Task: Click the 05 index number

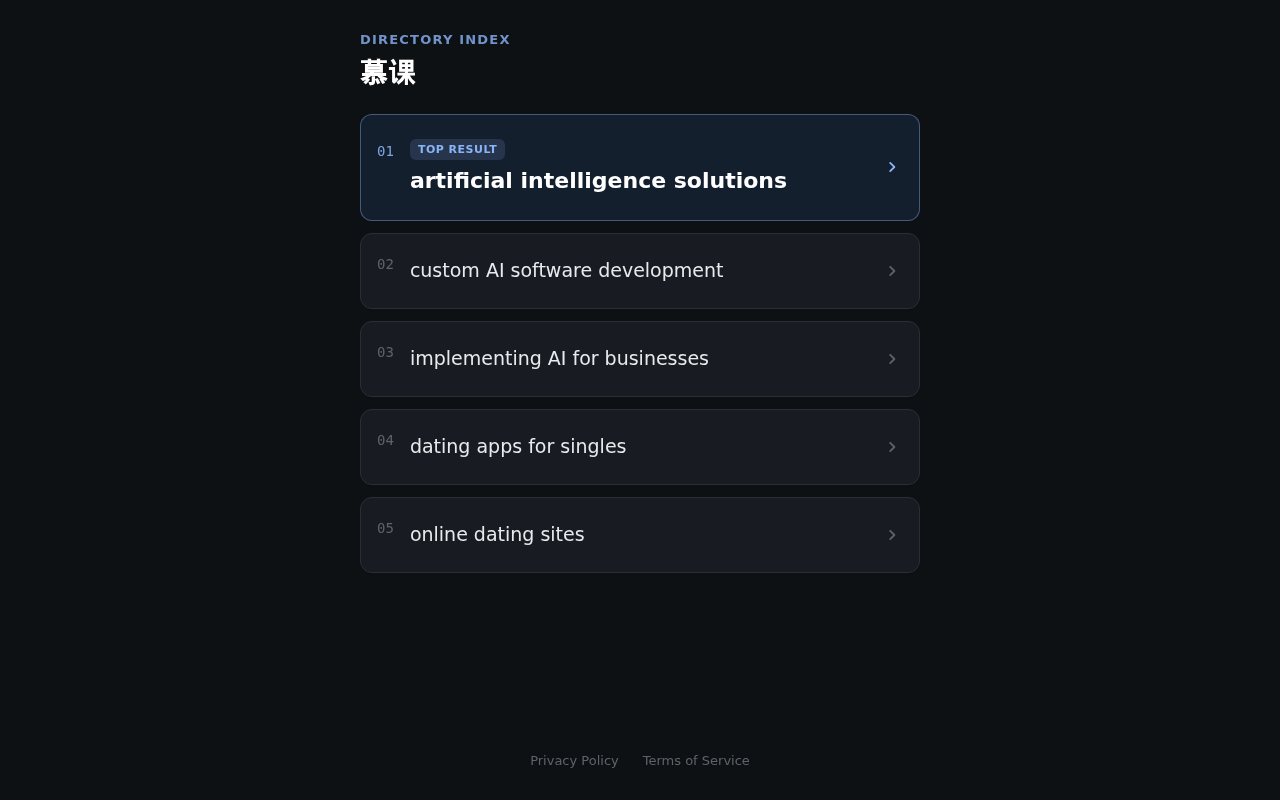Action: [385, 528]
